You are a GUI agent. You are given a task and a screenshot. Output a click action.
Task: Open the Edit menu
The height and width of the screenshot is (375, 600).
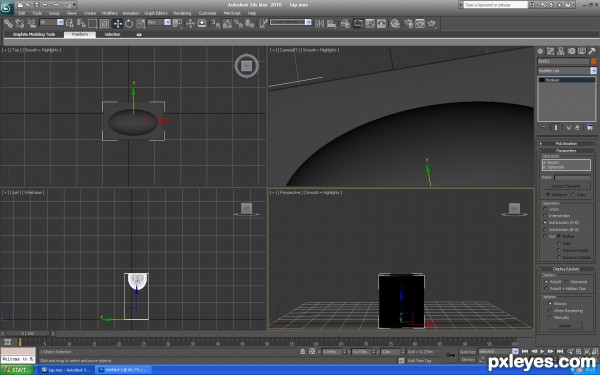coord(22,13)
